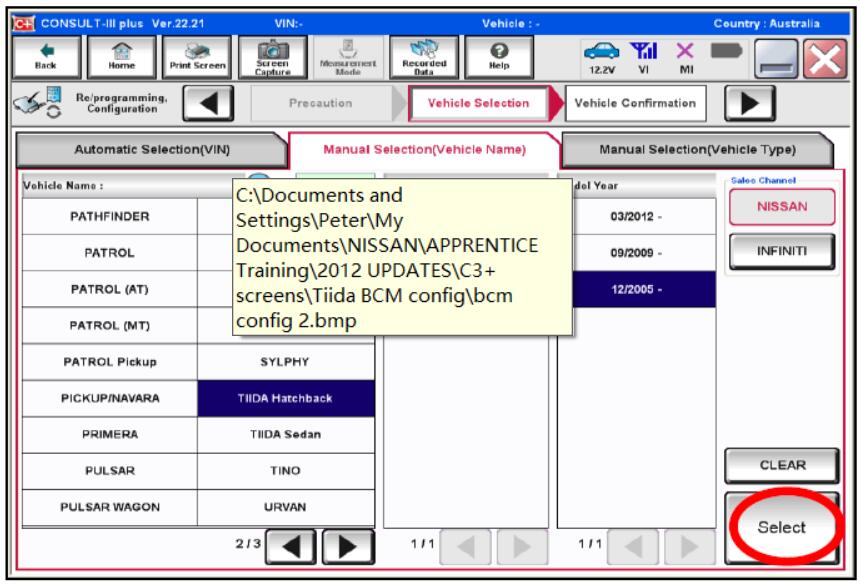Go to the next workflow step arrow
The image size is (860, 588).
tap(750, 103)
